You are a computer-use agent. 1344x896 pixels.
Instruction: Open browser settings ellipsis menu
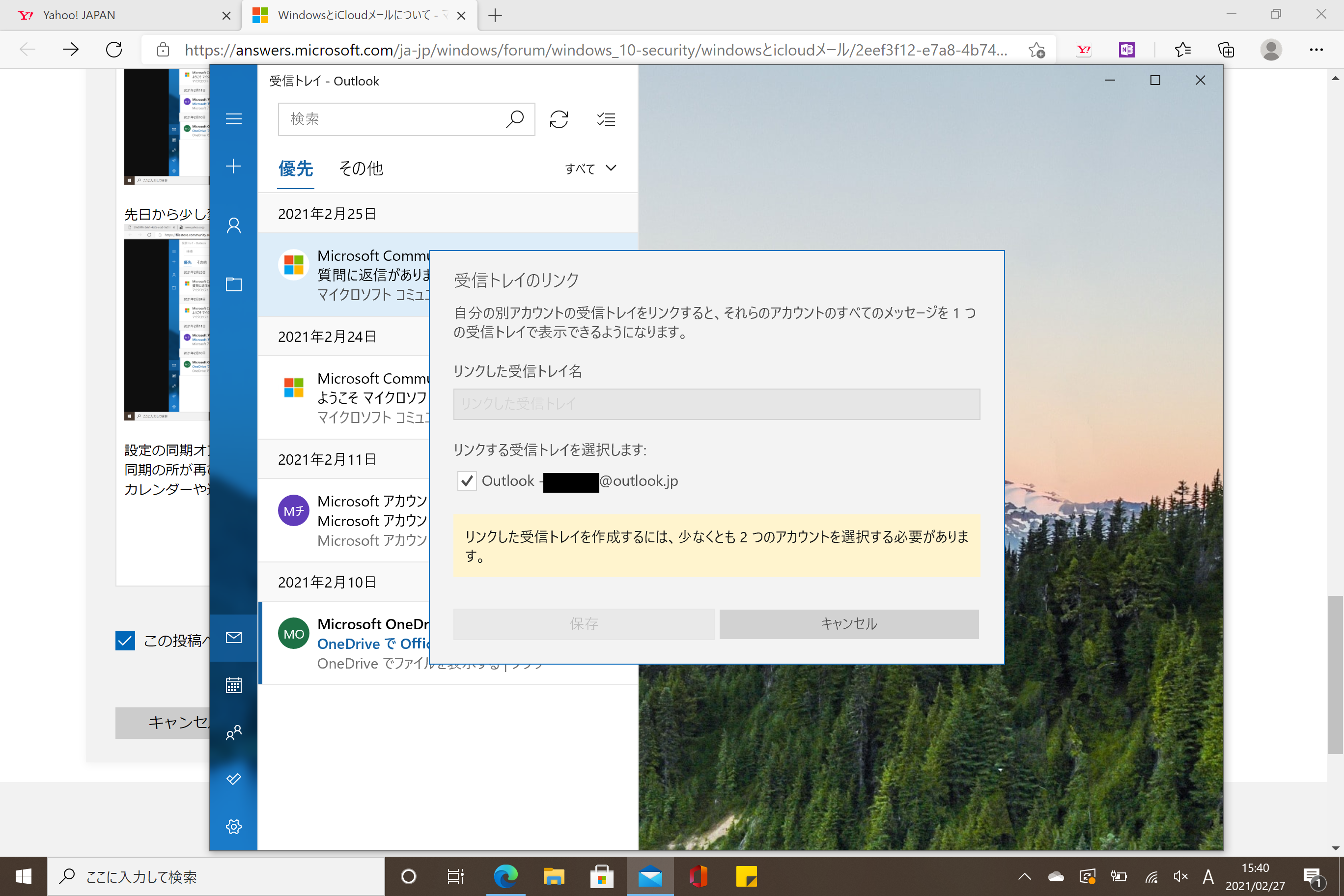1316,50
